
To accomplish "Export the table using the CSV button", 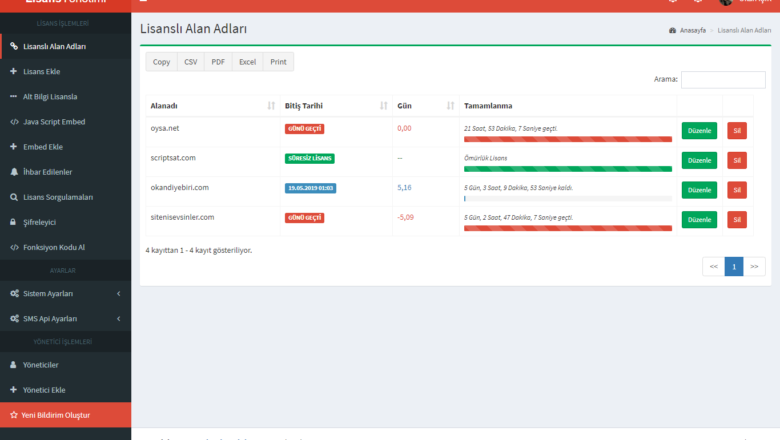I will [190, 62].
